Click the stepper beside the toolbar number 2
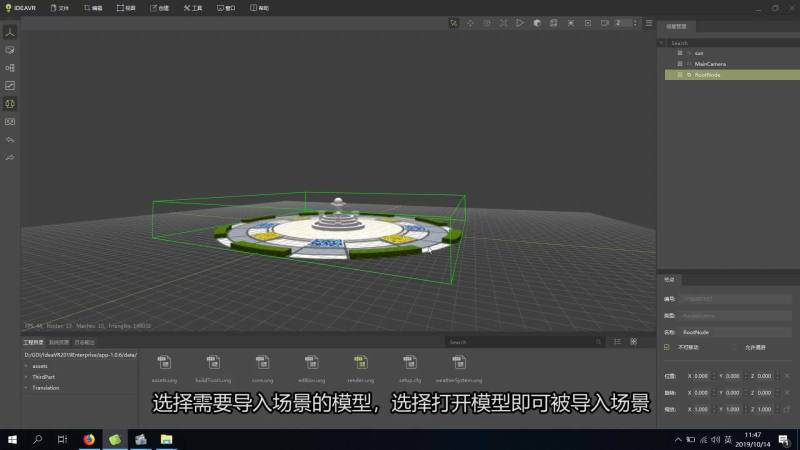The image size is (800, 450). pos(635,23)
